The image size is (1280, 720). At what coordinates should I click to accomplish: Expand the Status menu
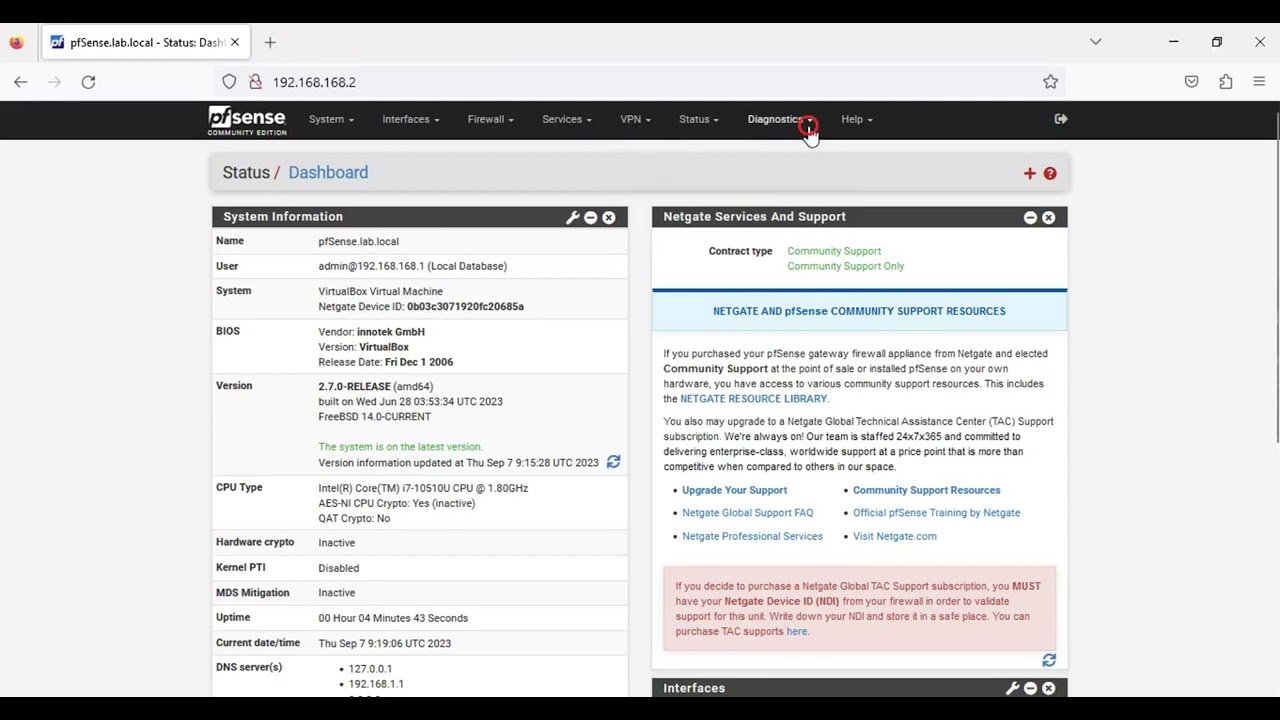[698, 119]
